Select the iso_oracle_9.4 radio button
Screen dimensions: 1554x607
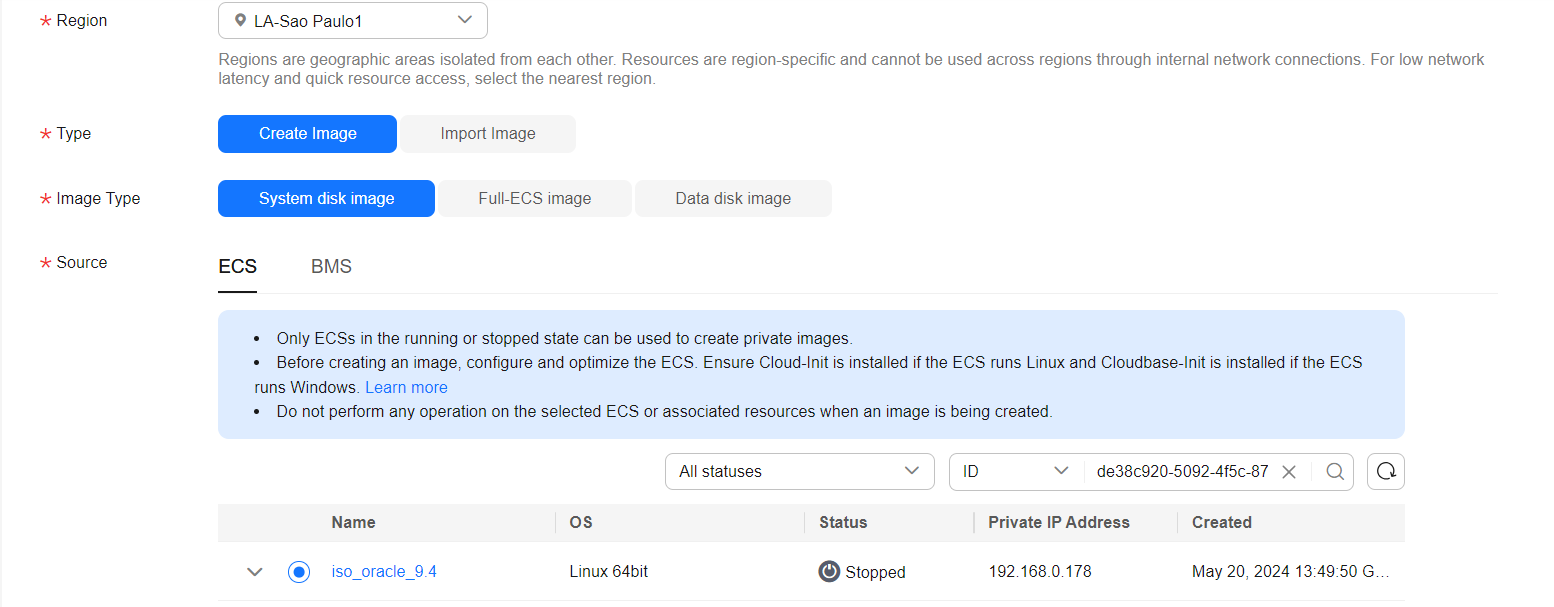coord(298,572)
